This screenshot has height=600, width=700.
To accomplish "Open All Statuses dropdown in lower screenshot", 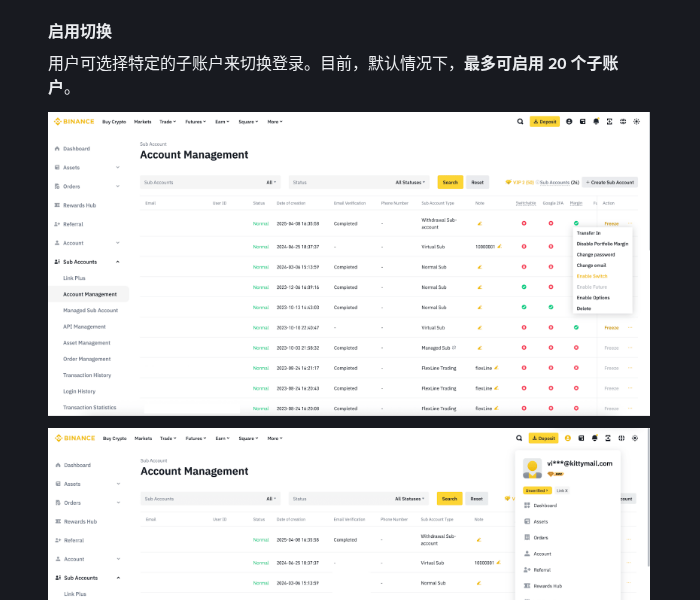I will pos(410,499).
